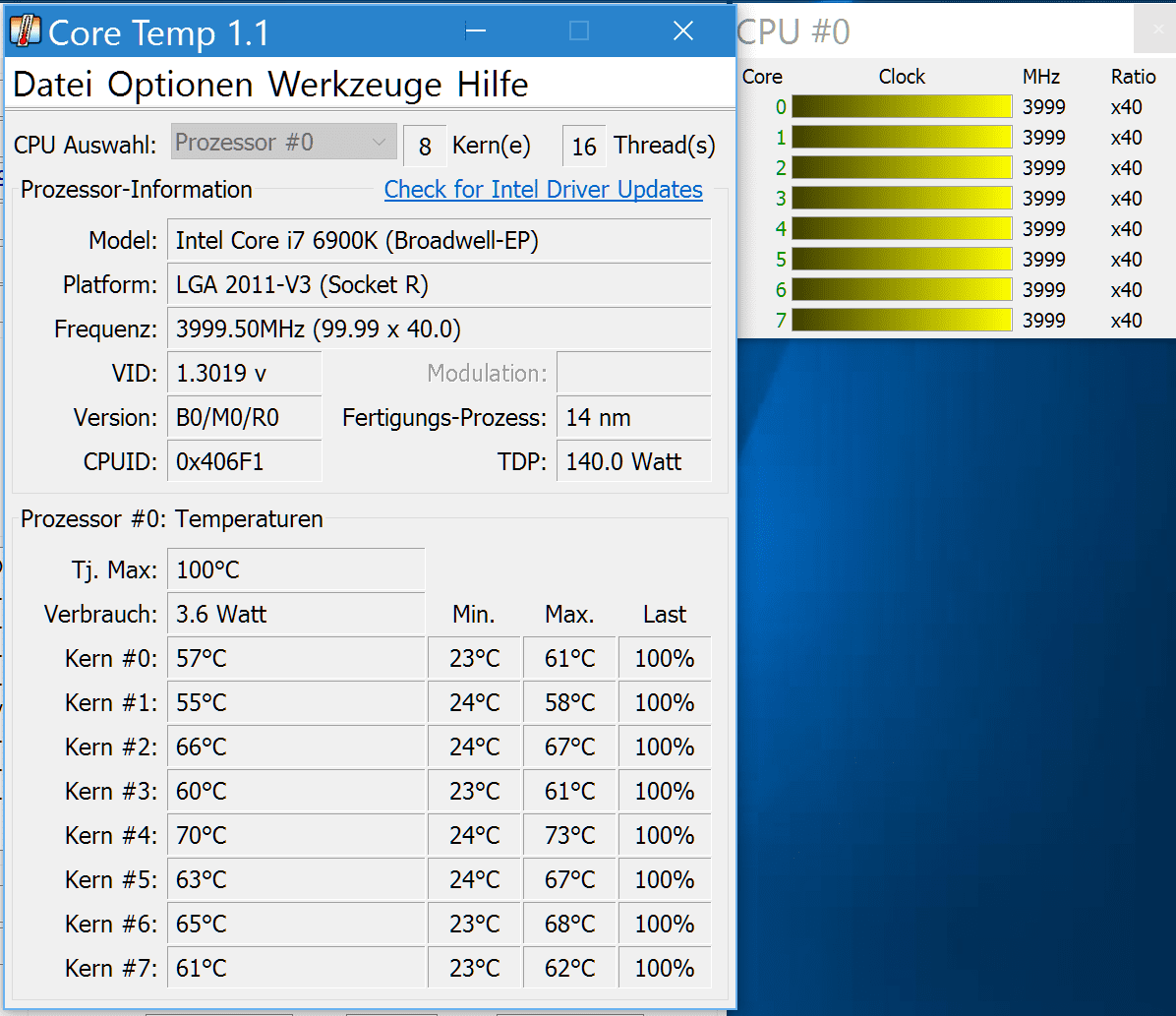Close the CPU #0 clock panel
Viewport: 1176px width, 1016px height.
1154,31
